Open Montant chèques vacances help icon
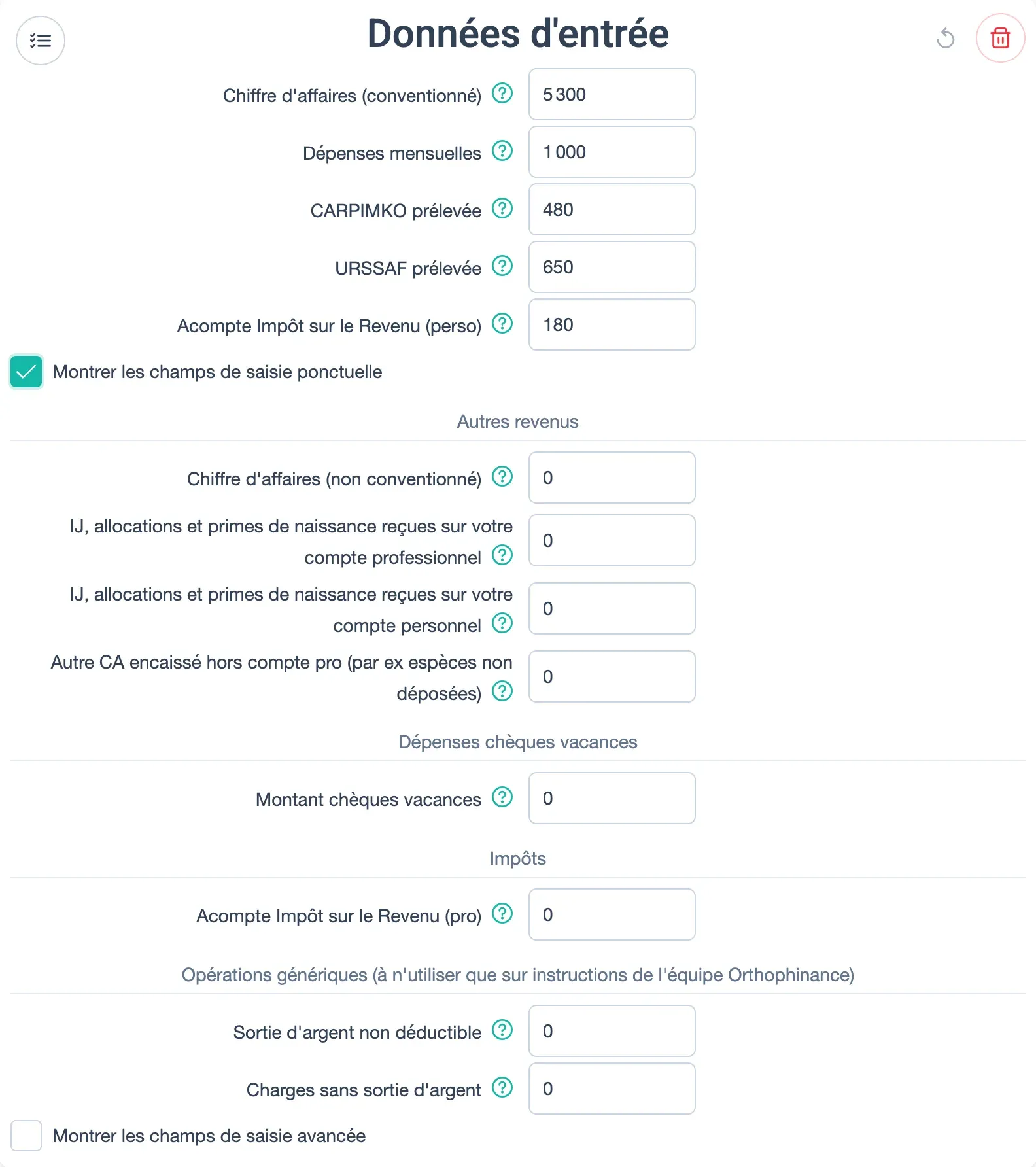The width and height of the screenshot is (1036, 1167). coord(502,797)
